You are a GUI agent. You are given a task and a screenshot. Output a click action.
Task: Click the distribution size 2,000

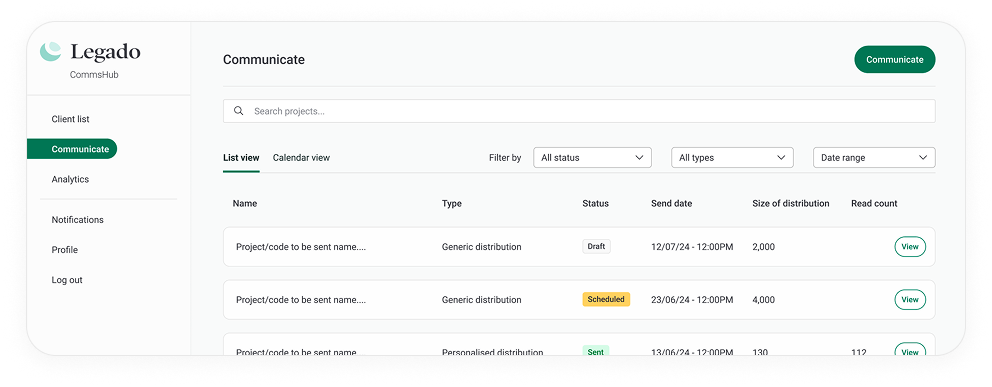764,247
